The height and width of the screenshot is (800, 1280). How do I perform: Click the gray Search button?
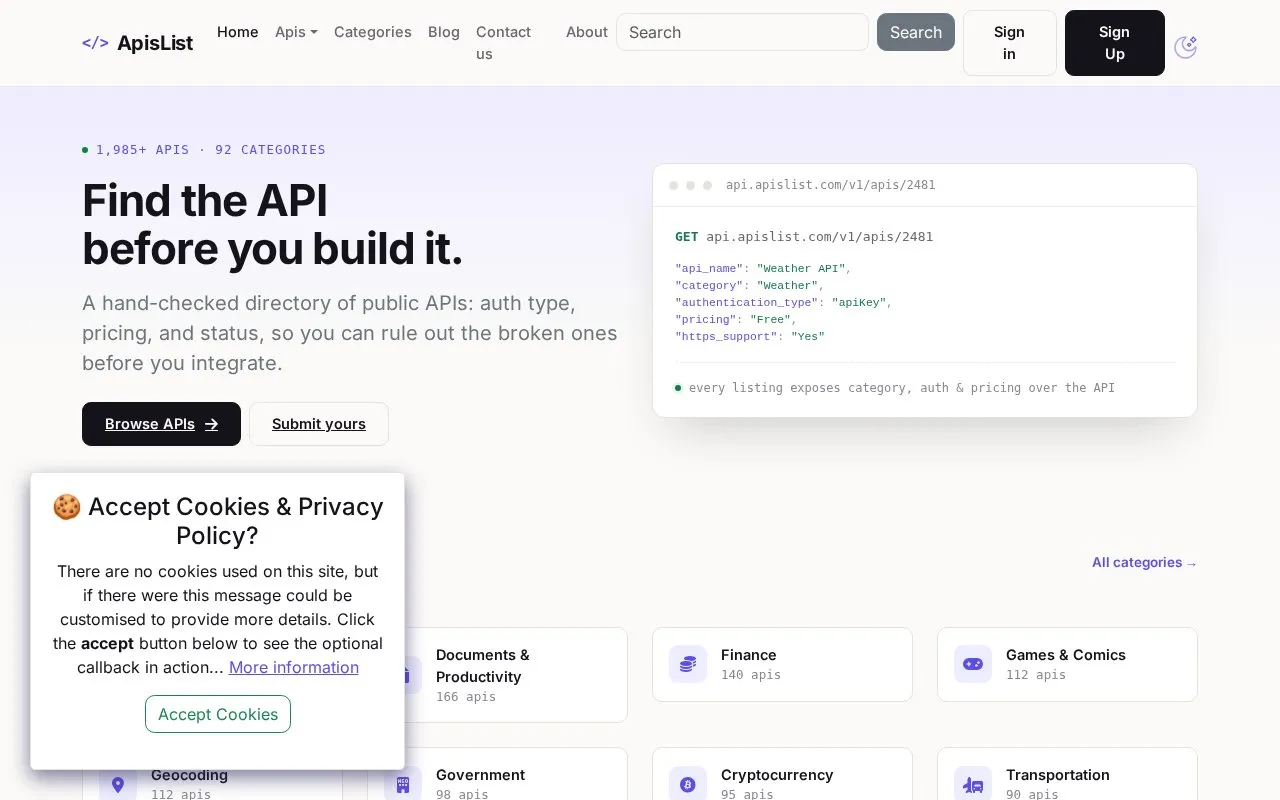[x=916, y=32]
